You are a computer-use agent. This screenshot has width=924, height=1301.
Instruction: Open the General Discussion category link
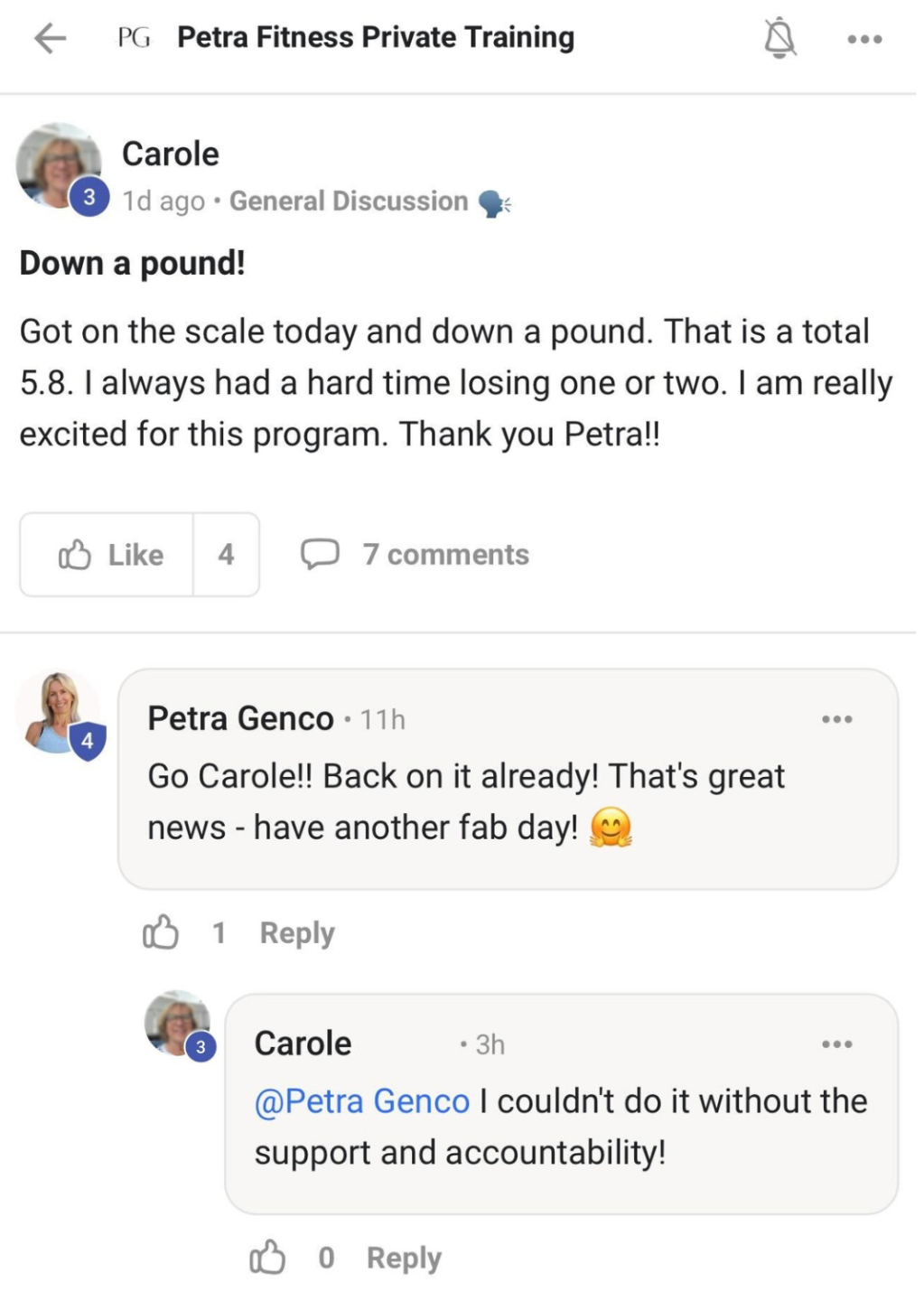(x=349, y=201)
